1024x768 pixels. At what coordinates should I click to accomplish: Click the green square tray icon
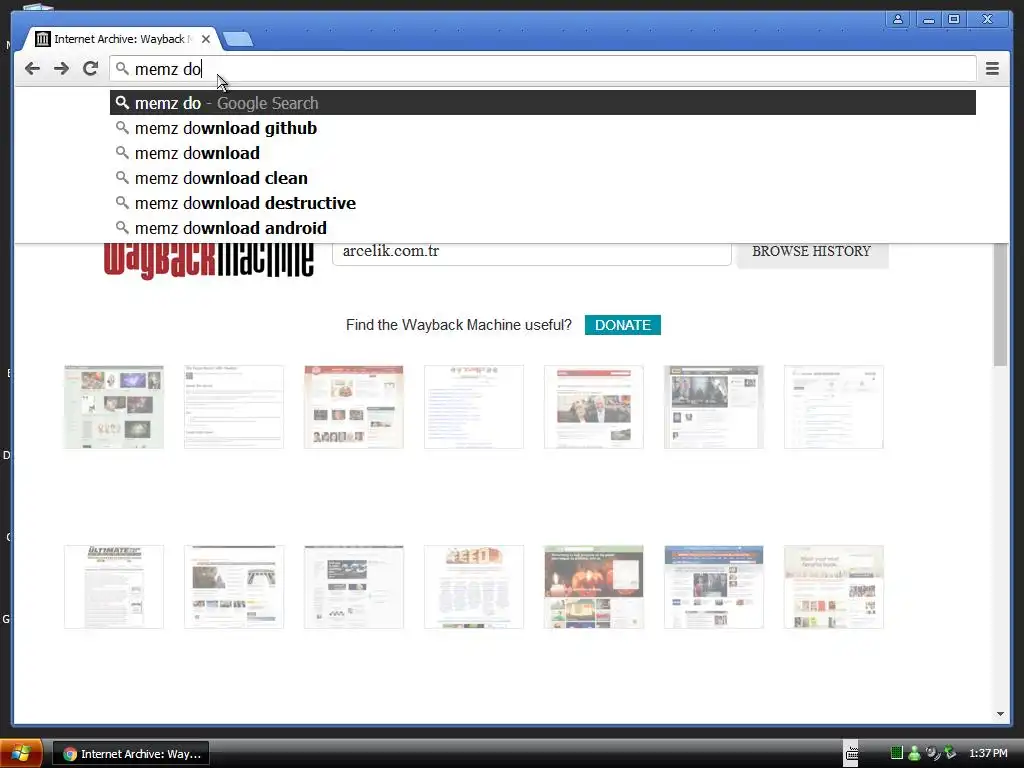[897, 753]
